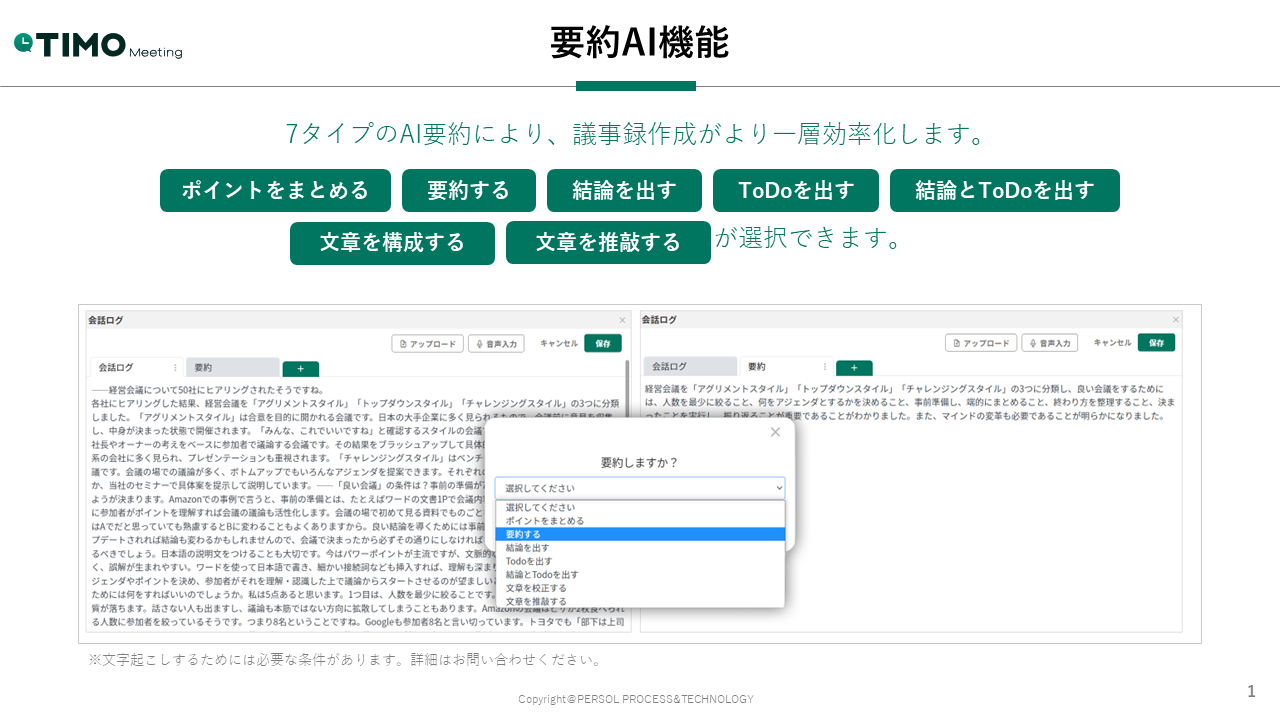Click the 文章を推敲する green badge
Viewport: 1280px width, 720px height.
pyautogui.click(x=608, y=243)
